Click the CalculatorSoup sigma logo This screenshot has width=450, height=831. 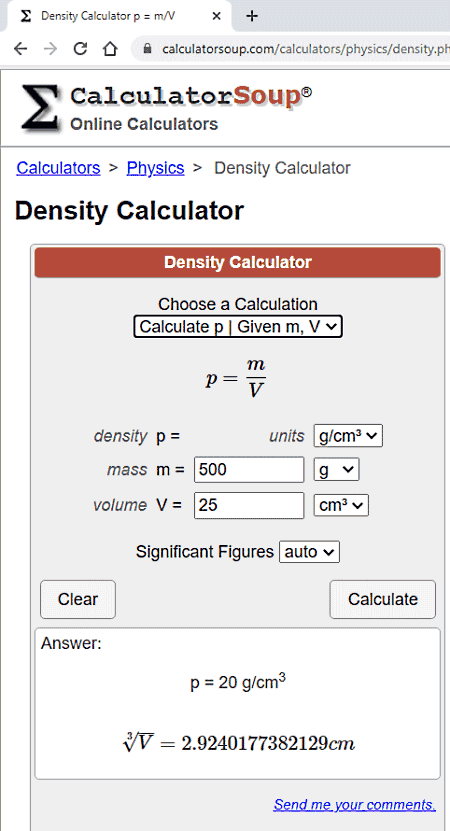point(40,108)
